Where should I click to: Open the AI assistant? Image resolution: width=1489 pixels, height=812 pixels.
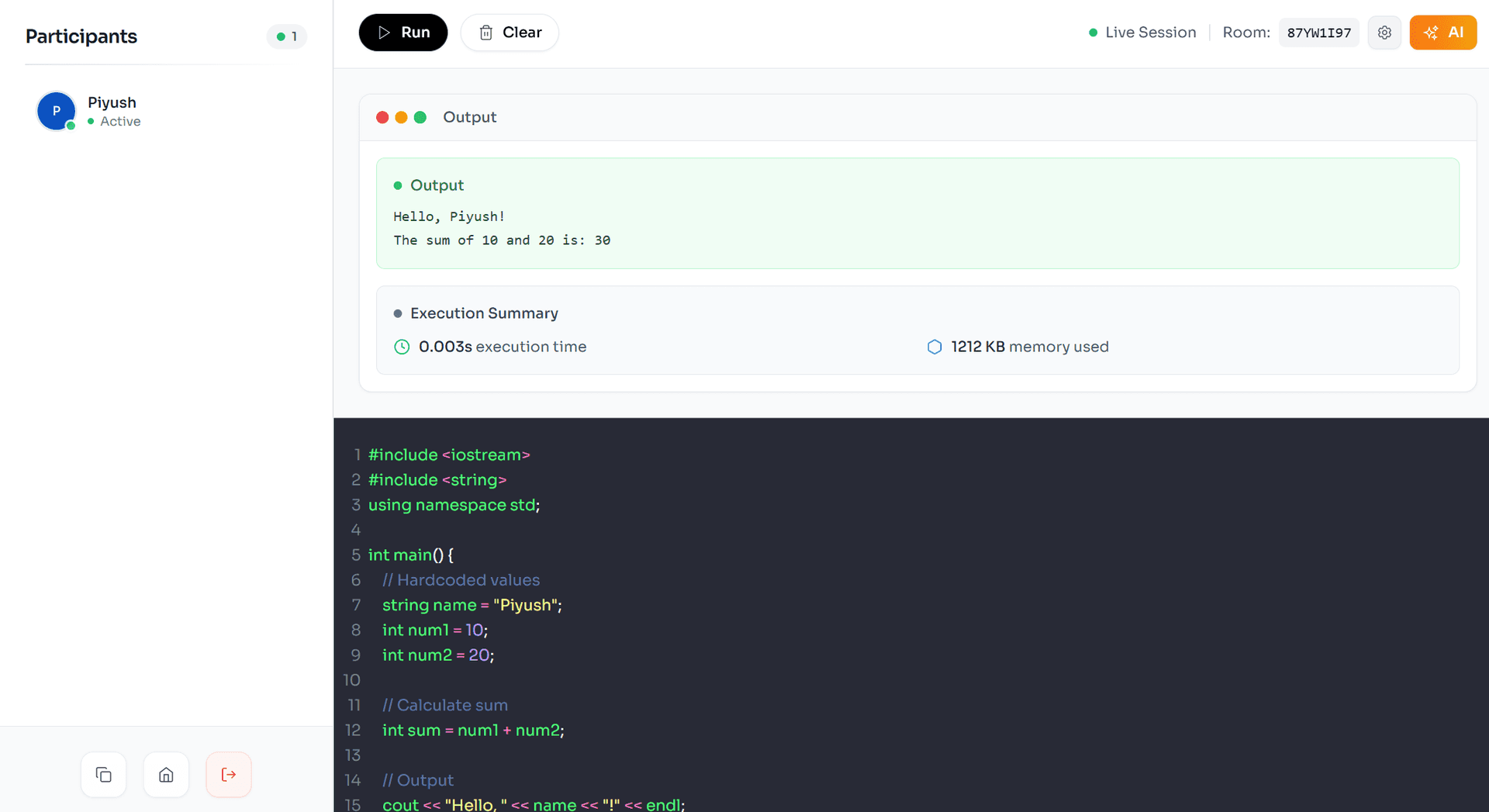click(1442, 33)
